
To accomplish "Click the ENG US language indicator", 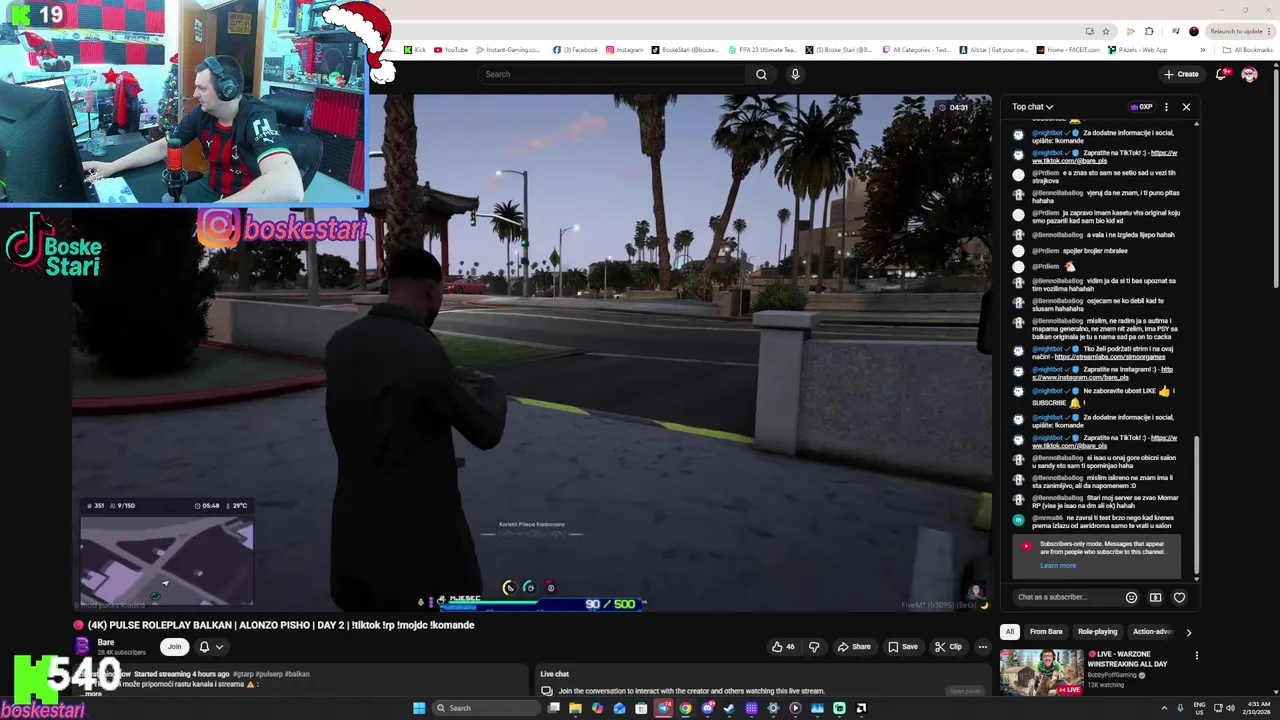I will click(x=1200, y=708).
